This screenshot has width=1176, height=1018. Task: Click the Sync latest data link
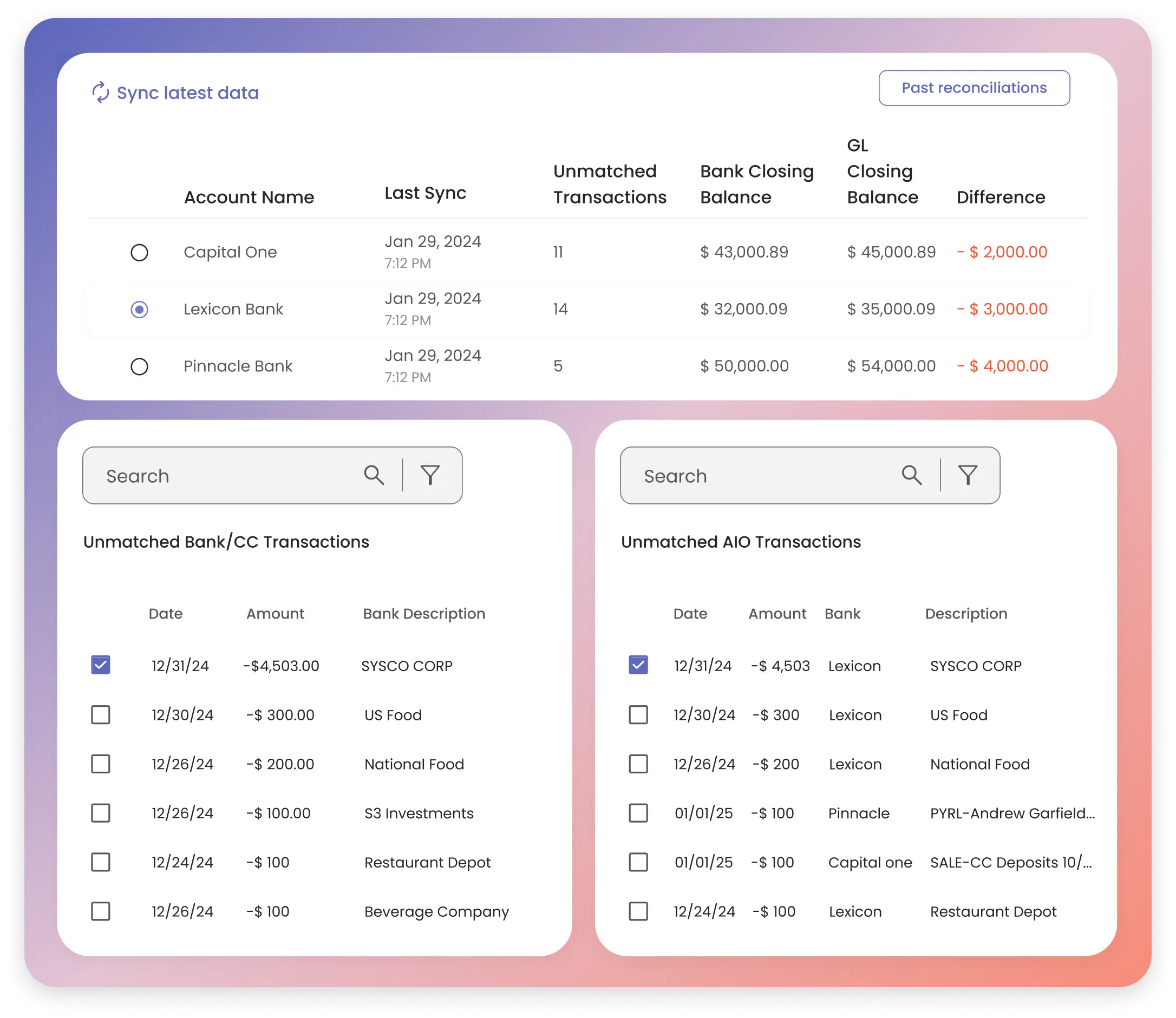(x=175, y=93)
